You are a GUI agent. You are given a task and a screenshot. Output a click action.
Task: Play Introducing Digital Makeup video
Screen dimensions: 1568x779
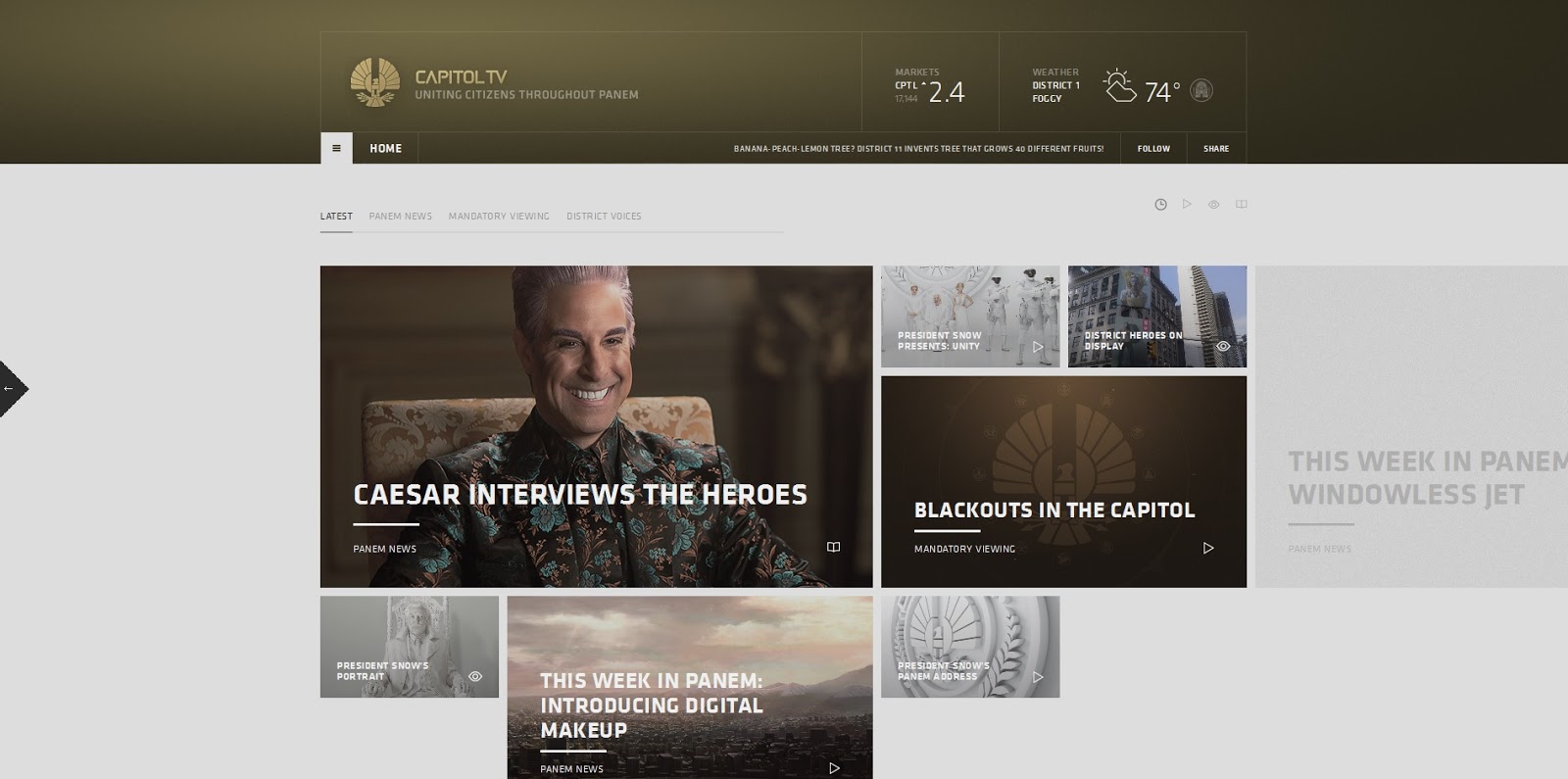(x=834, y=768)
